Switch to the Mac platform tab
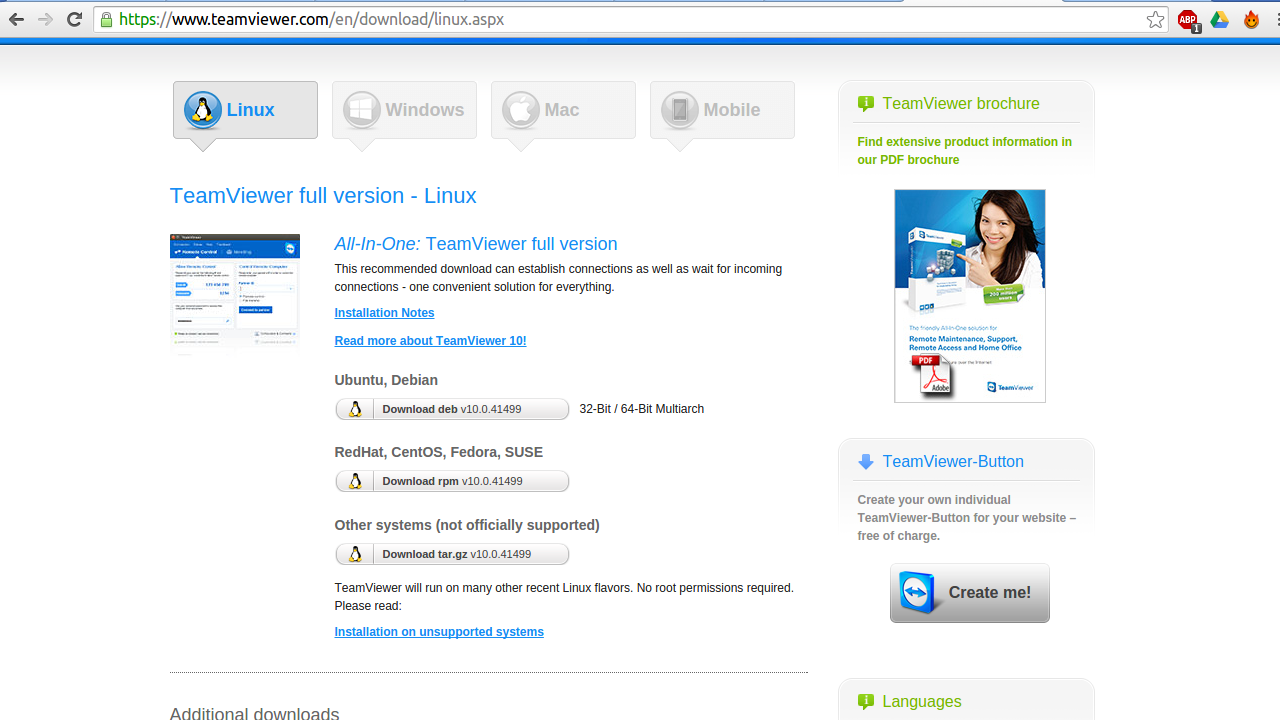1280x720 pixels. (563, 110)
